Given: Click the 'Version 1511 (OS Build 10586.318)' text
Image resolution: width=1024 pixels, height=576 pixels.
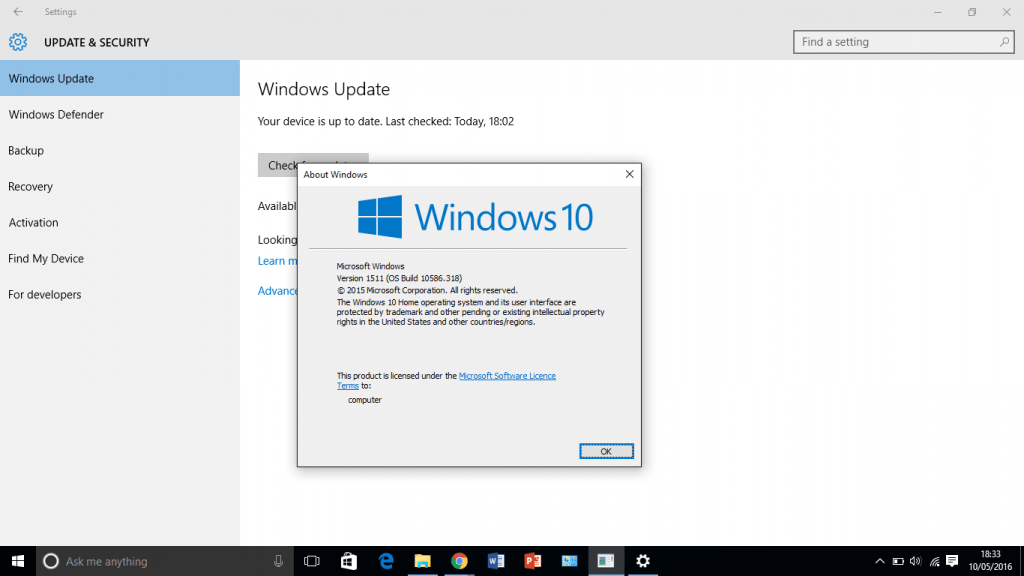Looking at the screenshot, I should point(399,278).
